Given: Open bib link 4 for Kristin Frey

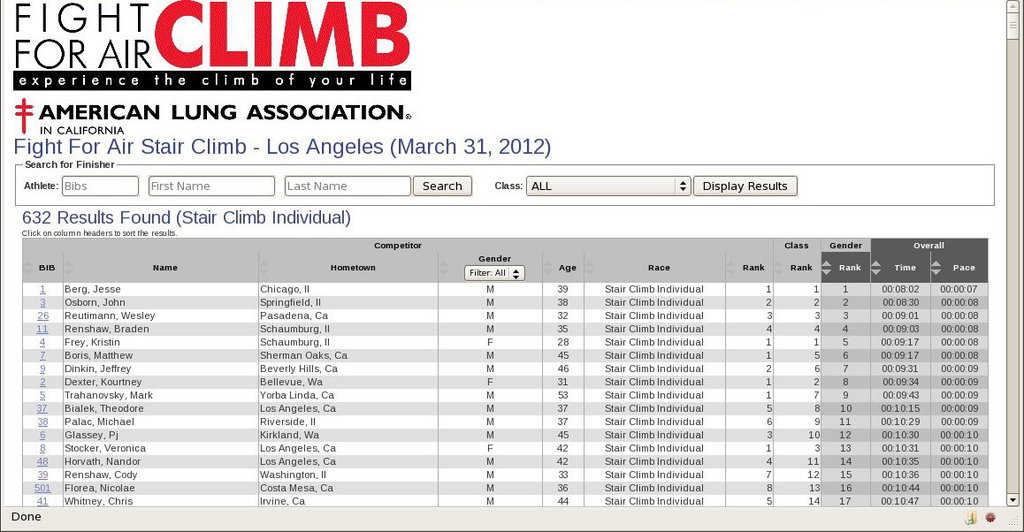Looking at the screenshot, I should (x=42, y=342).
